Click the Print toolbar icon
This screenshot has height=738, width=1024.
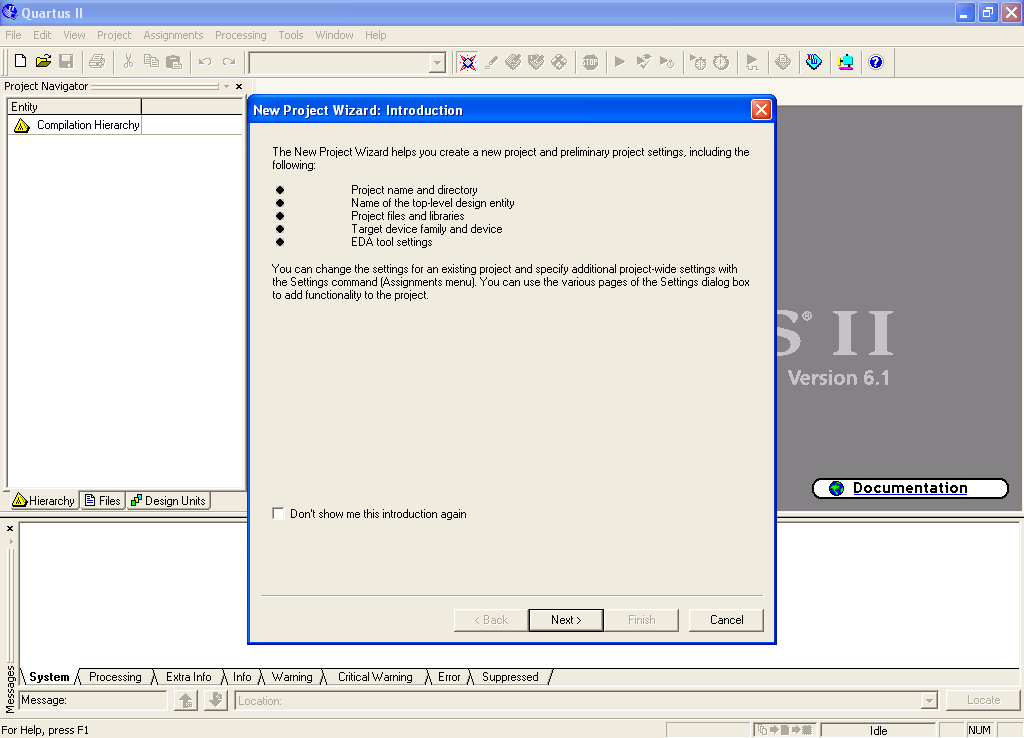pyautogui.click(x=97, y=62)
